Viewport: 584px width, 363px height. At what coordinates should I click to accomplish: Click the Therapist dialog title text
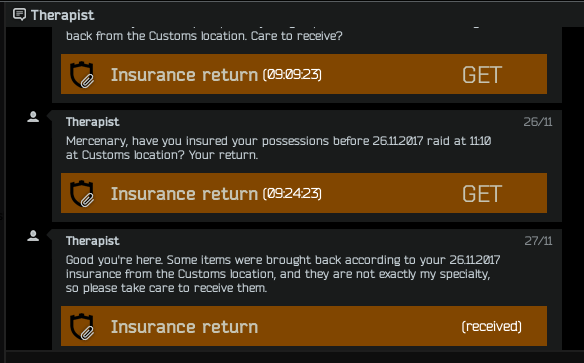(x=63, y=15)
